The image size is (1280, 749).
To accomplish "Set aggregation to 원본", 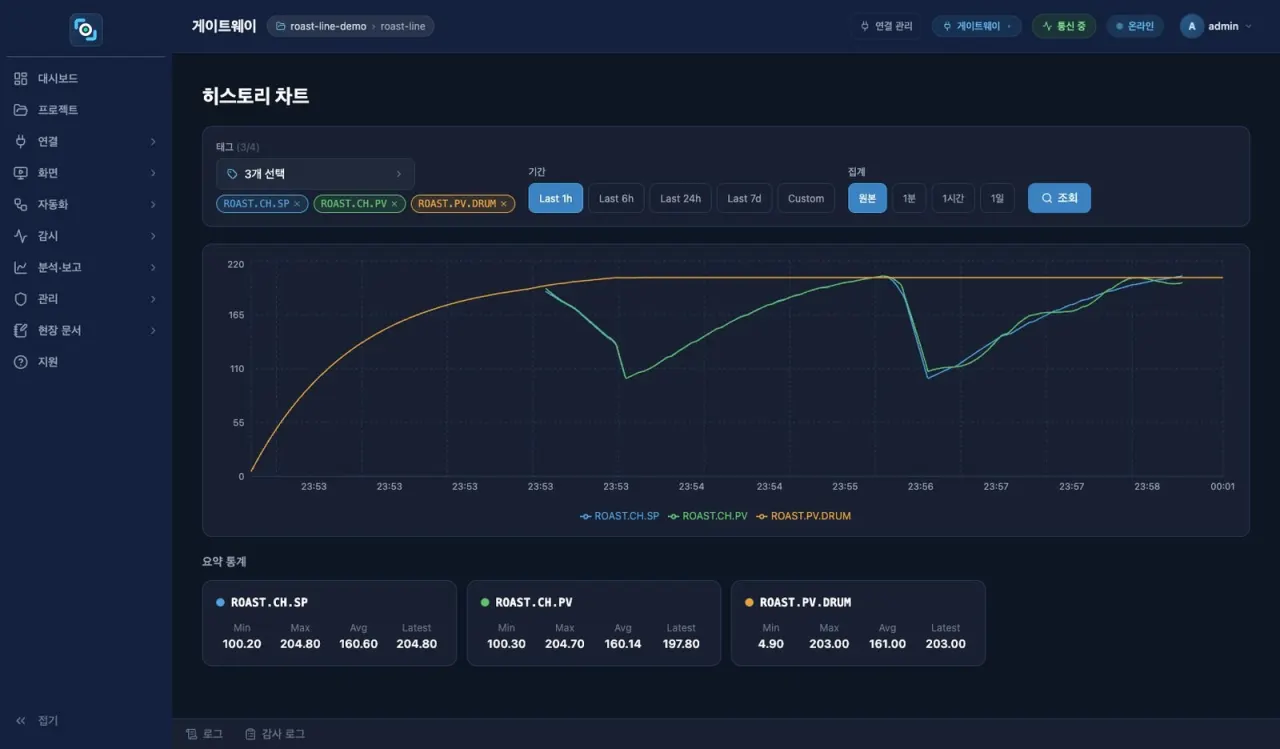I will coord(867,198).
